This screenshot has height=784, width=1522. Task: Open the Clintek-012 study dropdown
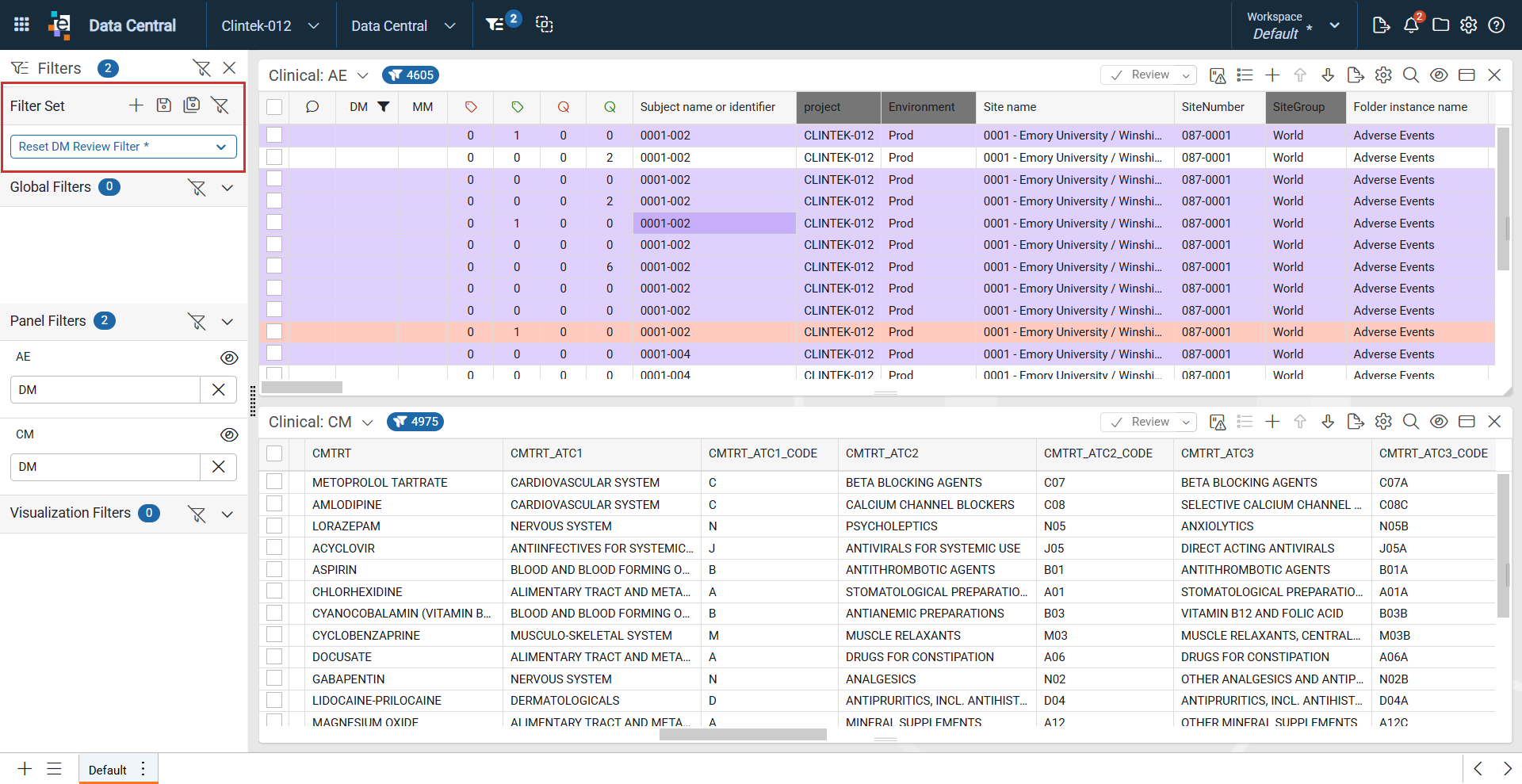(x=270, y=25)
